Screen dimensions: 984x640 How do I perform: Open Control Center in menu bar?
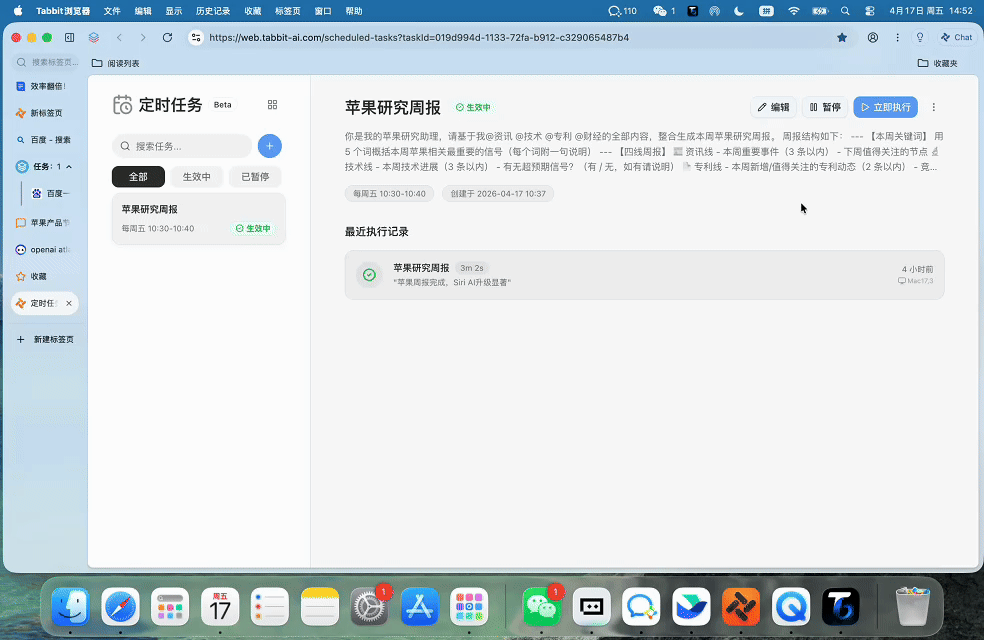(x=870, y=11)
